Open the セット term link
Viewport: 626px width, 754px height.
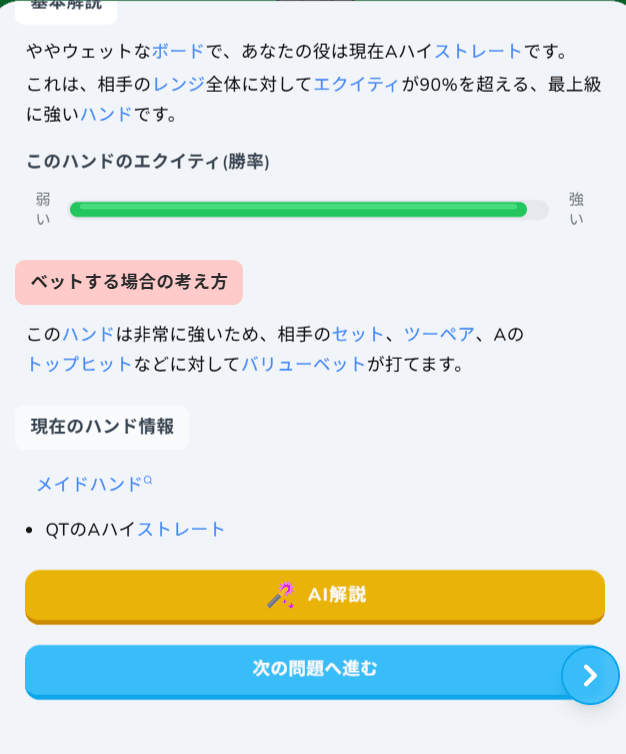pos(358,334)
